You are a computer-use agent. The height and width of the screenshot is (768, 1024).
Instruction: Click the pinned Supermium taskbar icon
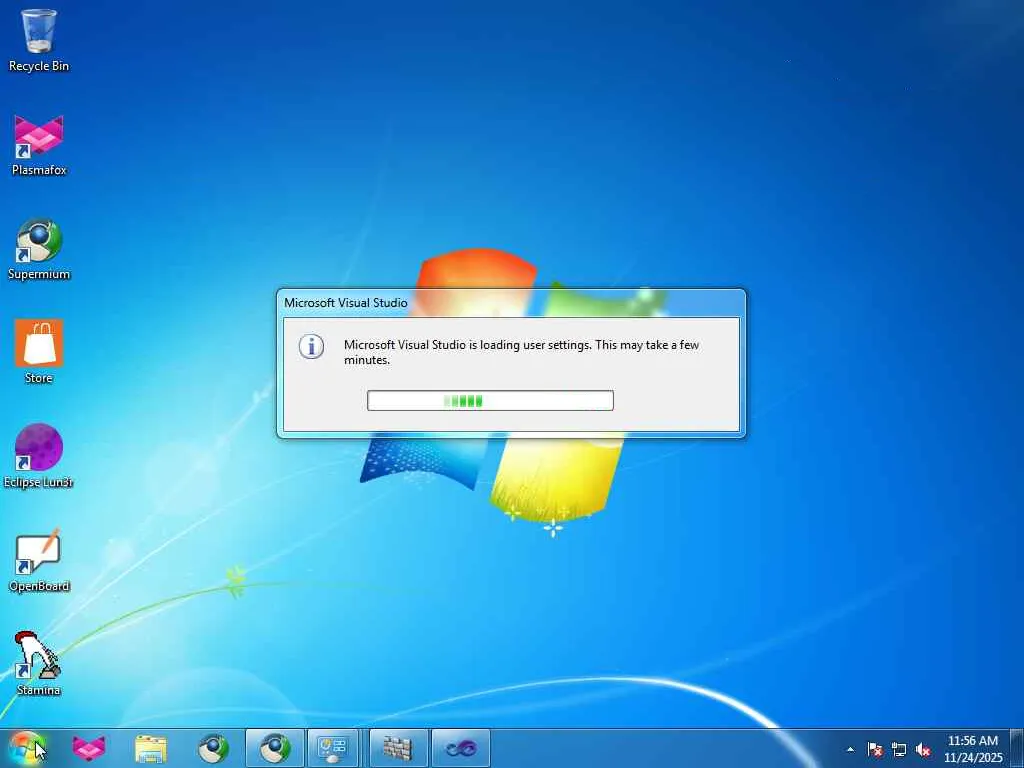click(213, 748)
